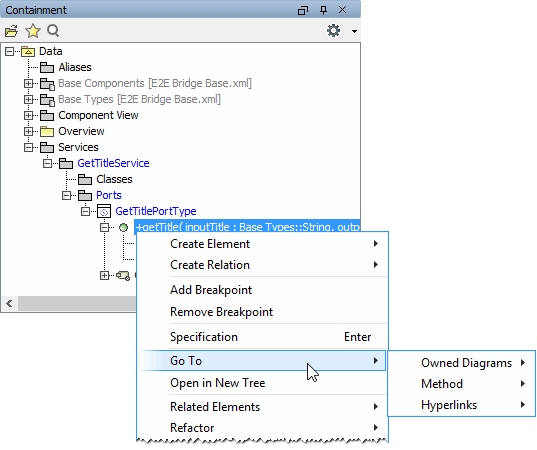Click the pin icon in Containment title bar

coord(323,10)
